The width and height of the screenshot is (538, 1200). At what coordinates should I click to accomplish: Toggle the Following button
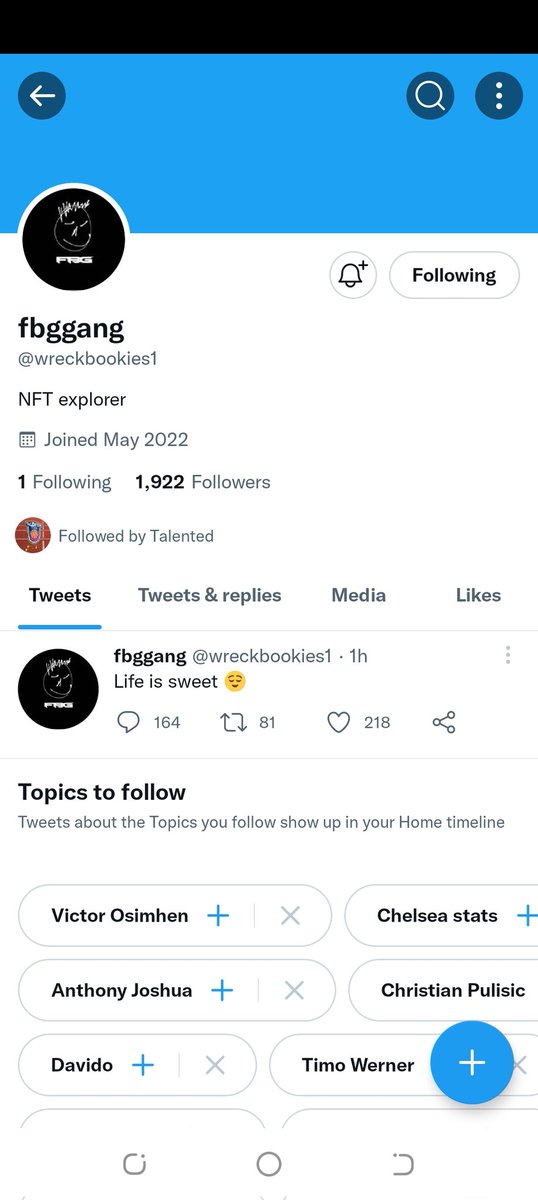click(454, 275)
